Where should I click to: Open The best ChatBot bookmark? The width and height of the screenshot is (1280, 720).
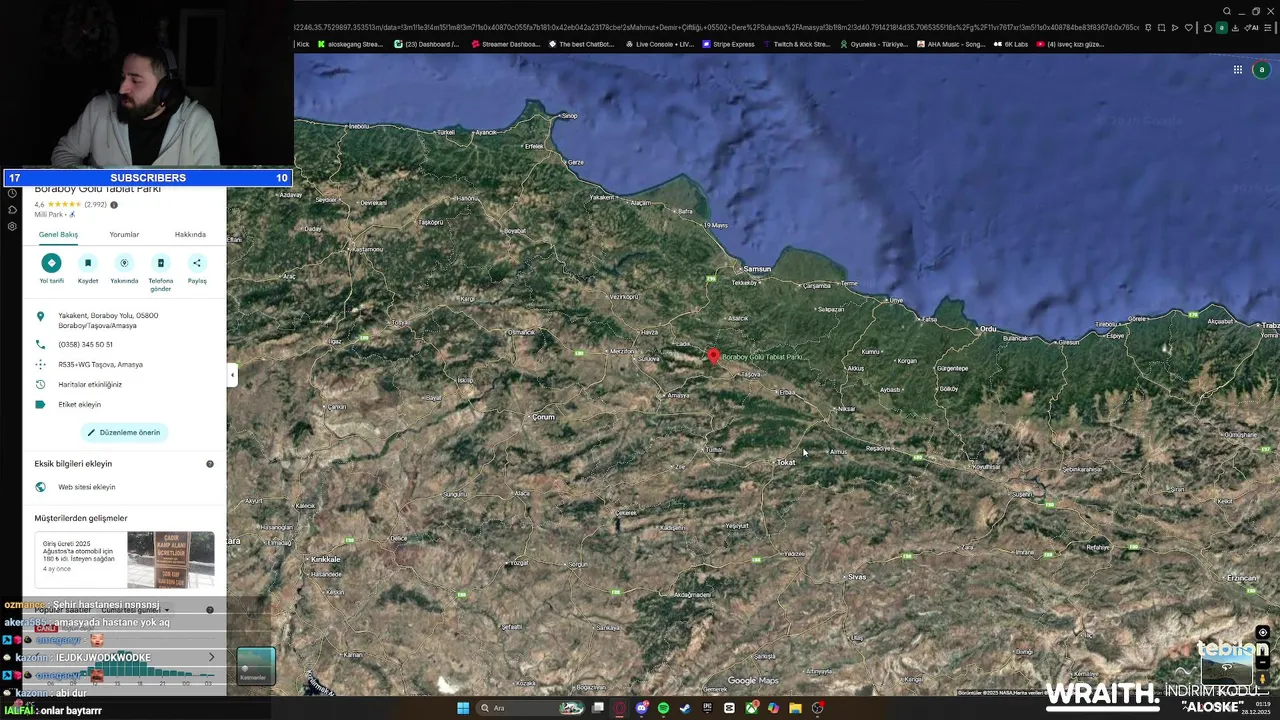(x=583, y=44)
